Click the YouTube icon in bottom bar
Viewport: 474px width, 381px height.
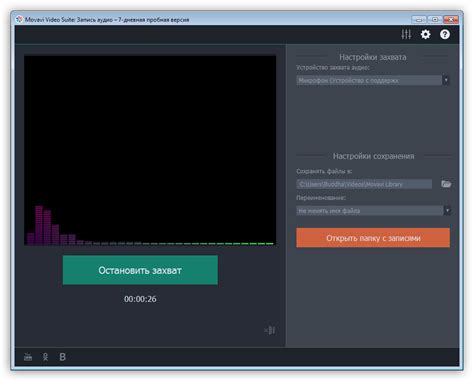coord(28,357)
